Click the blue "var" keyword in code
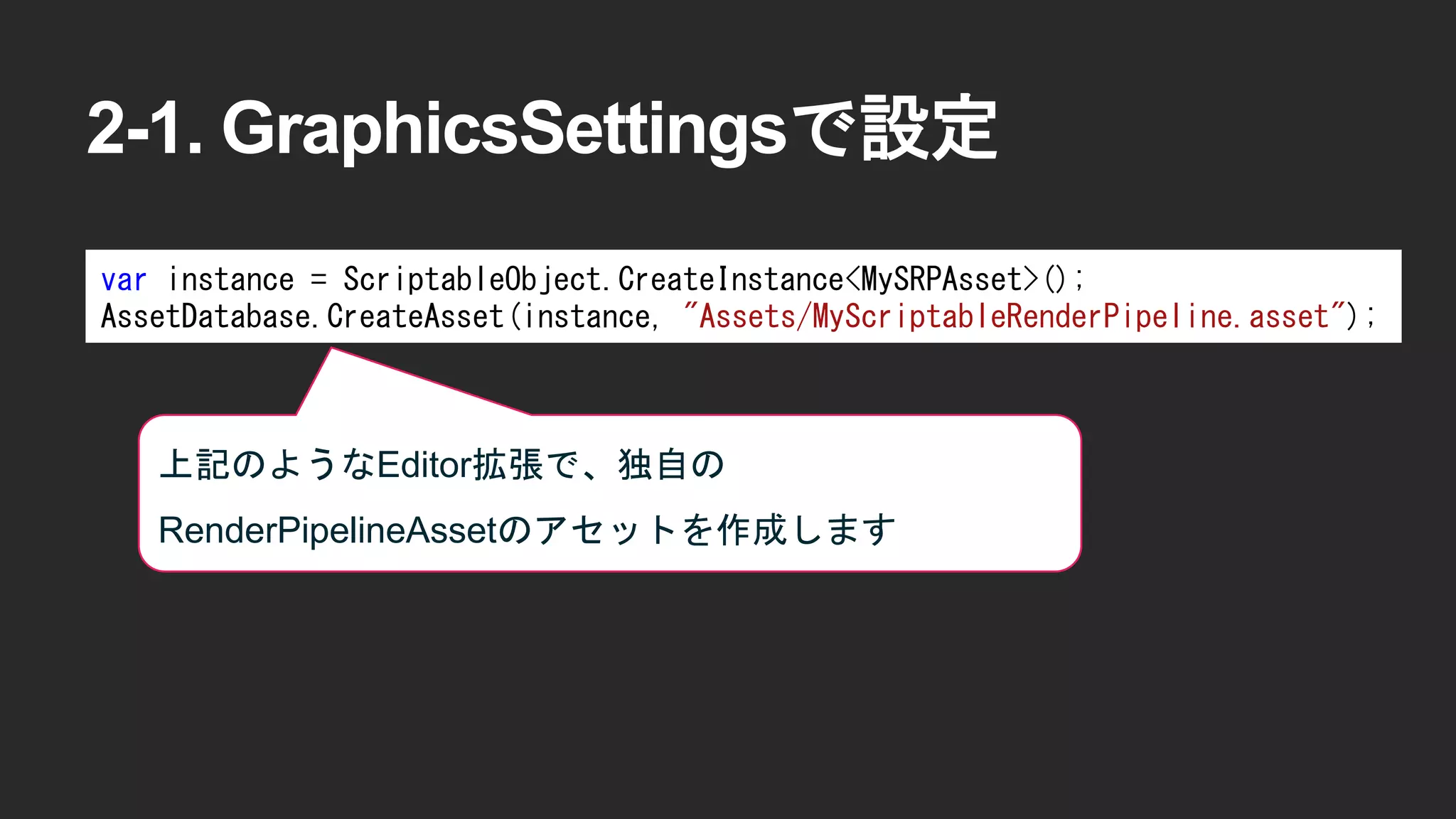The width and height of the screenshot is (1456, 819). (x=124, y=280)
